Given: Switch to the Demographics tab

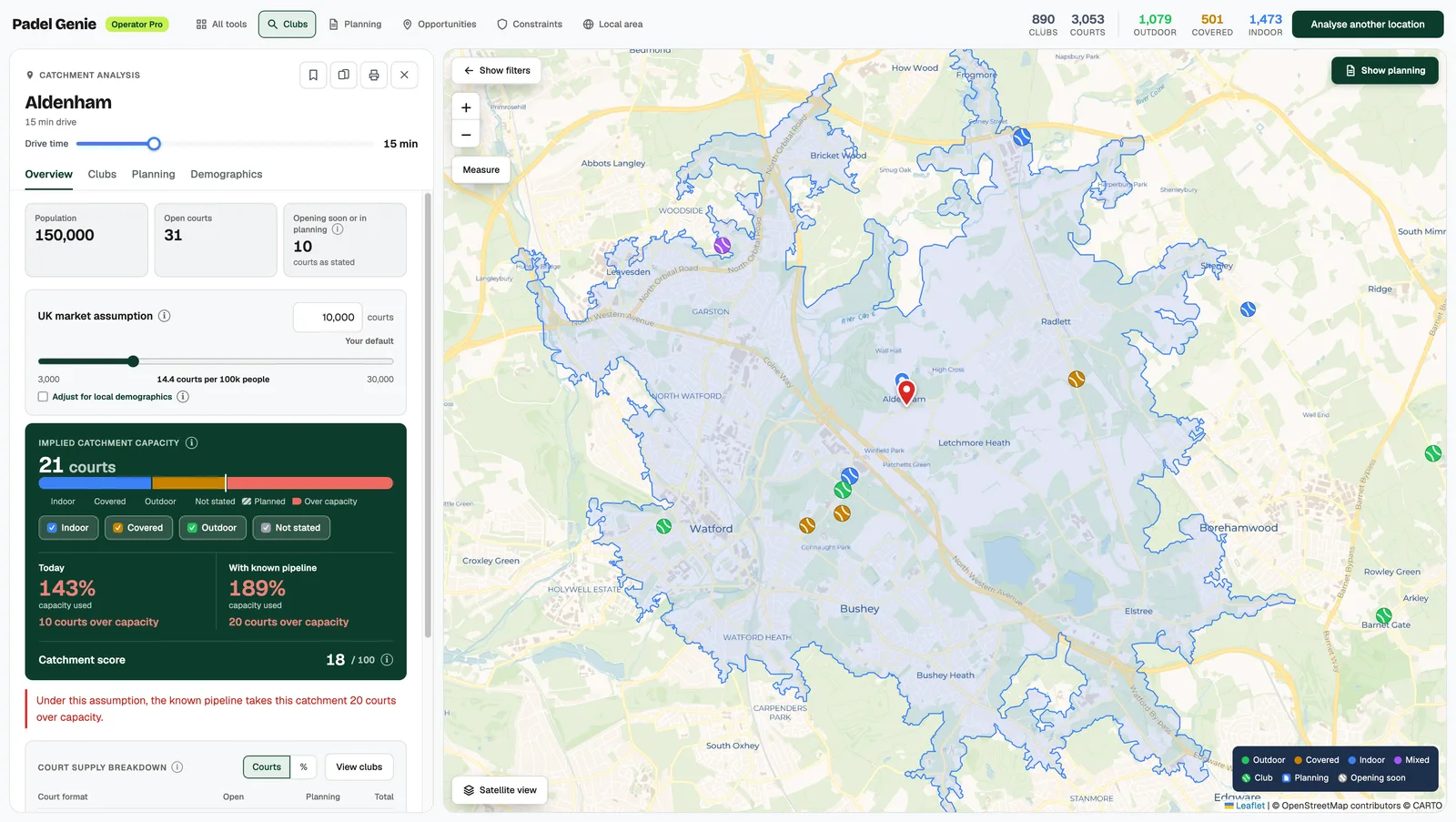Looking at the screenshot, I should (x=227, y=174).
